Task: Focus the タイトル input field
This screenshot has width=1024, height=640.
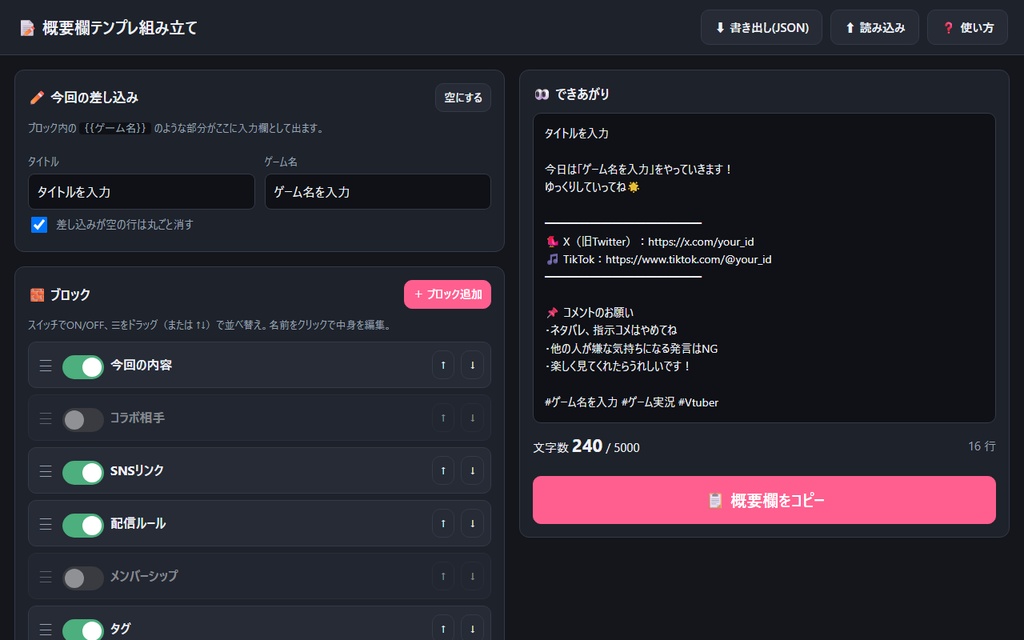Action: pos(141,192)
